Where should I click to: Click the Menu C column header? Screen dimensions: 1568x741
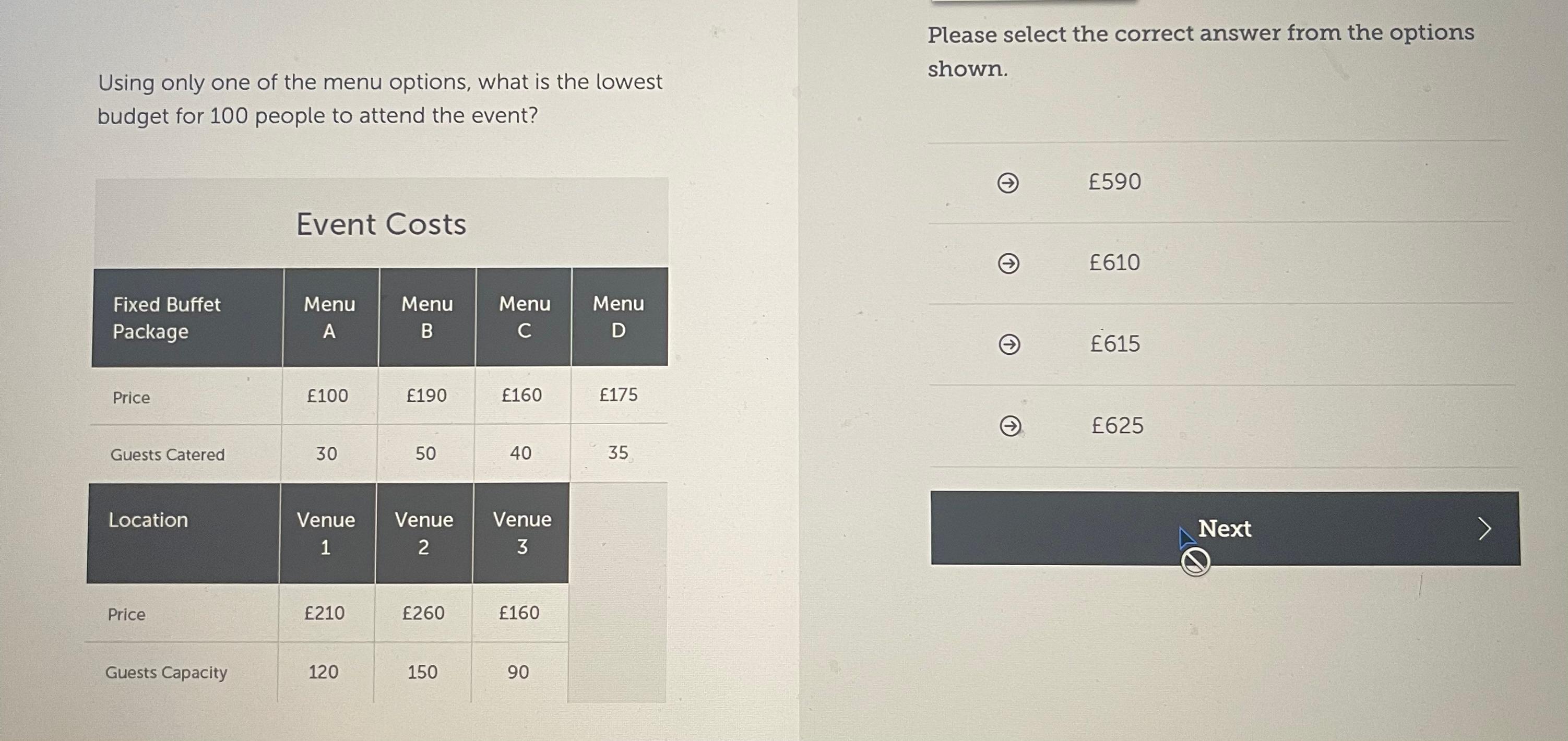[x=524, y=317]
